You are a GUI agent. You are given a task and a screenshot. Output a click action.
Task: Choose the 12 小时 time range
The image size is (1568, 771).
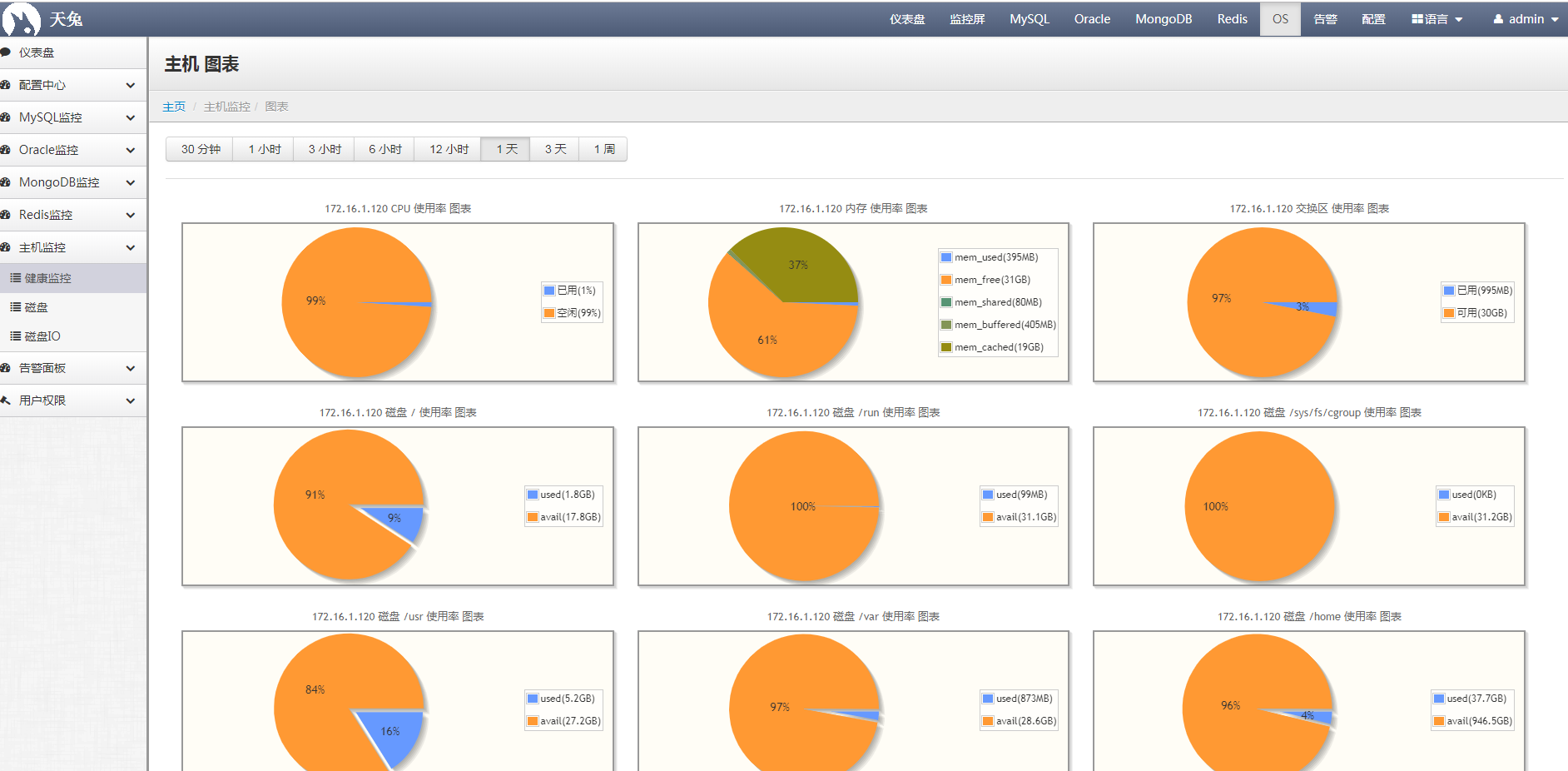[449, 149]
